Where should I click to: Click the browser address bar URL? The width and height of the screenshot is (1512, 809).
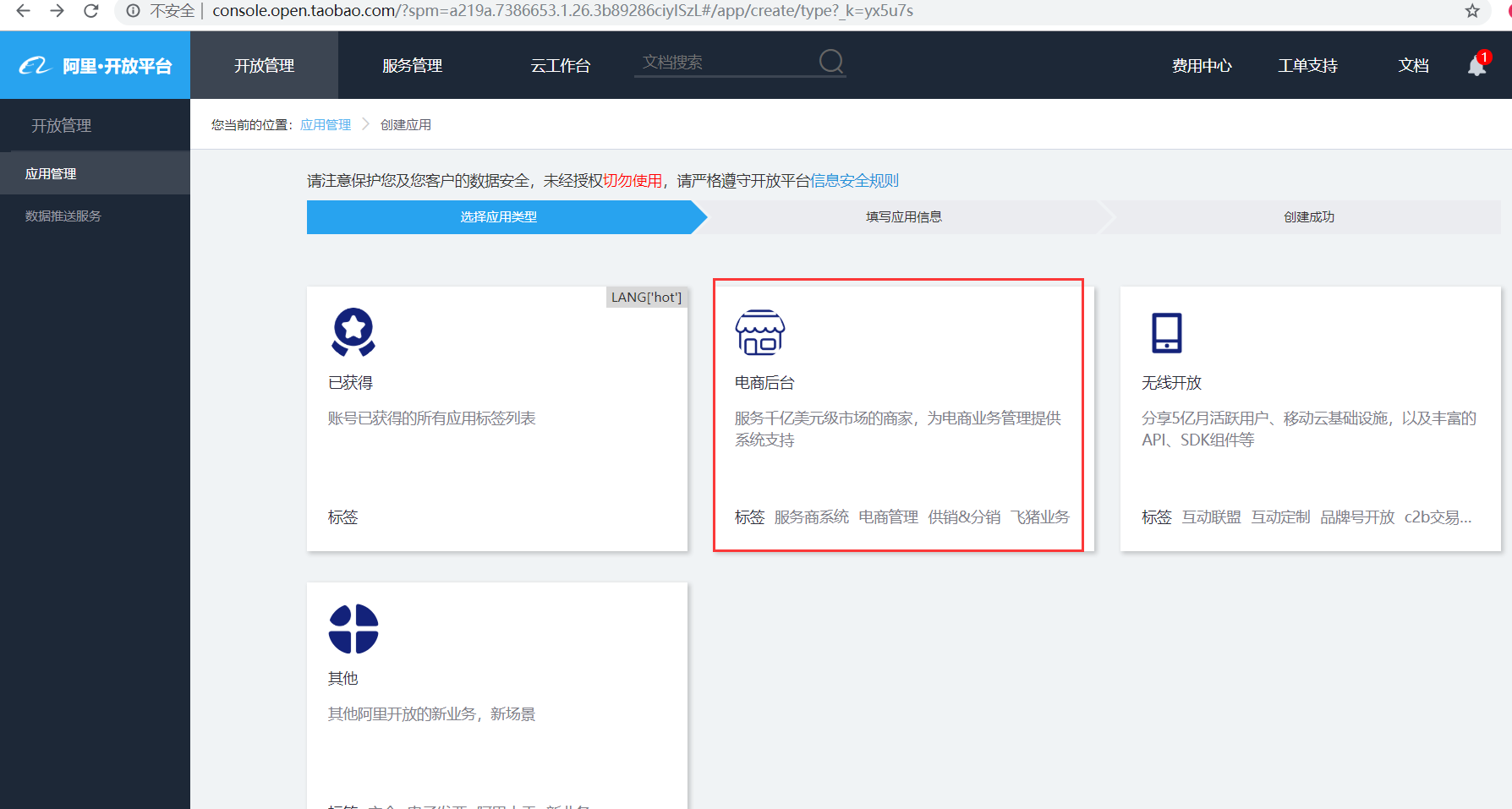click(562, 11)
